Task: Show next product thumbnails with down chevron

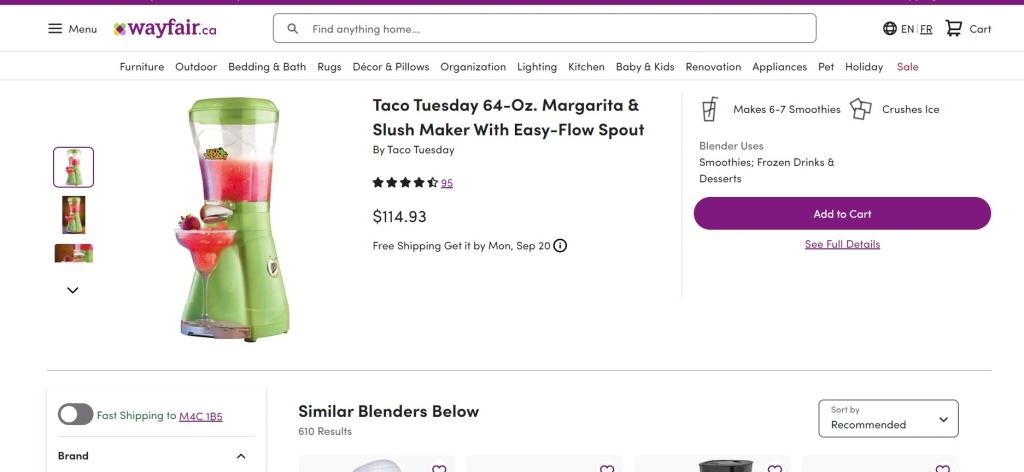Action: tap(73, 290)
